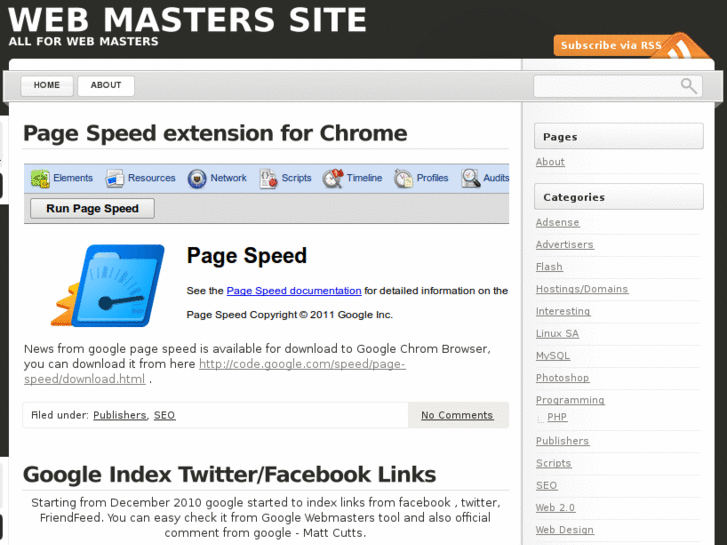
Task: Open the Flash category
Action: point(549,267)
